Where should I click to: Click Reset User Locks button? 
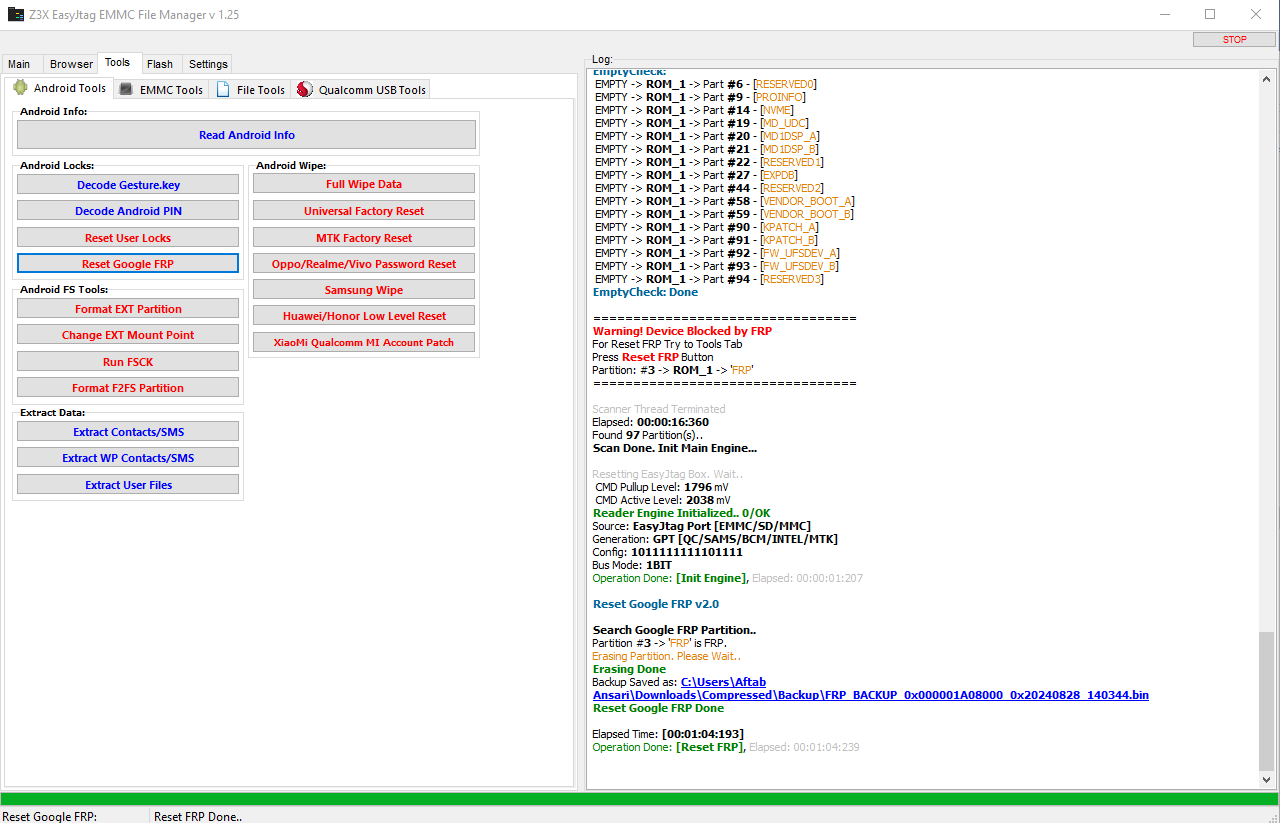(128, 238)
